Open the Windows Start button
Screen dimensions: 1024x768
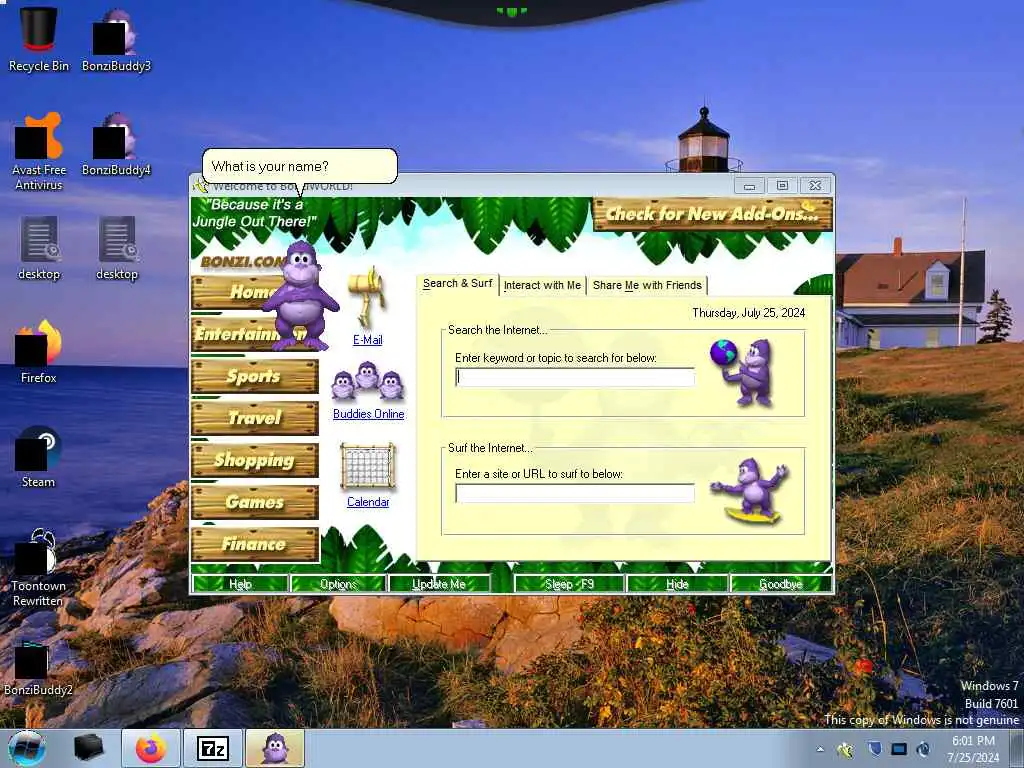(26, 748)
